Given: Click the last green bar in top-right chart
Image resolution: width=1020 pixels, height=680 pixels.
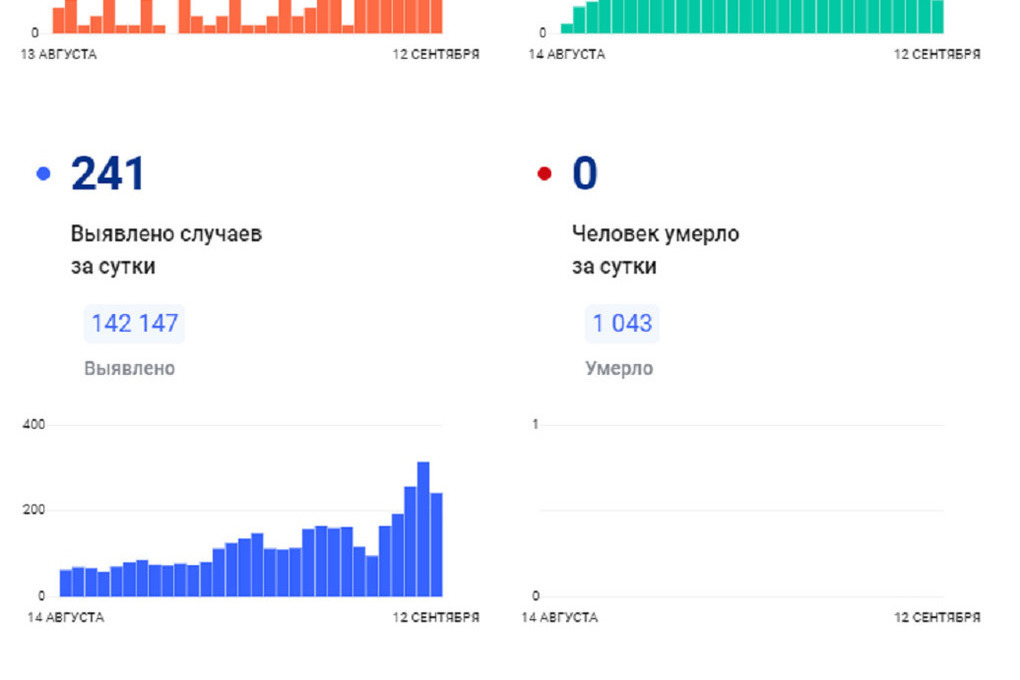Looking at the screenshot, I should click(x=937, y=17).
